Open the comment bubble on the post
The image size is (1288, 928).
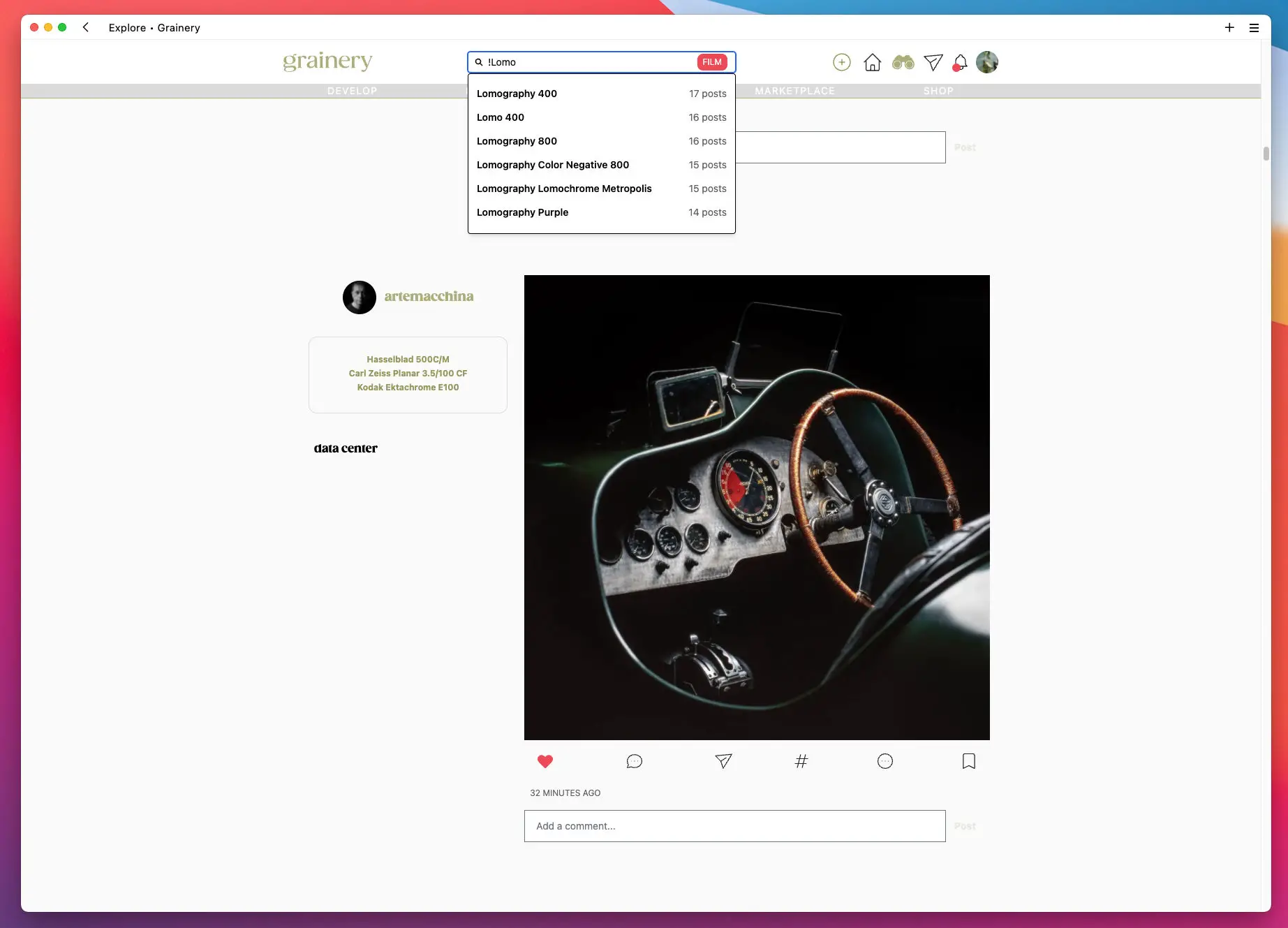click(634, 761)
